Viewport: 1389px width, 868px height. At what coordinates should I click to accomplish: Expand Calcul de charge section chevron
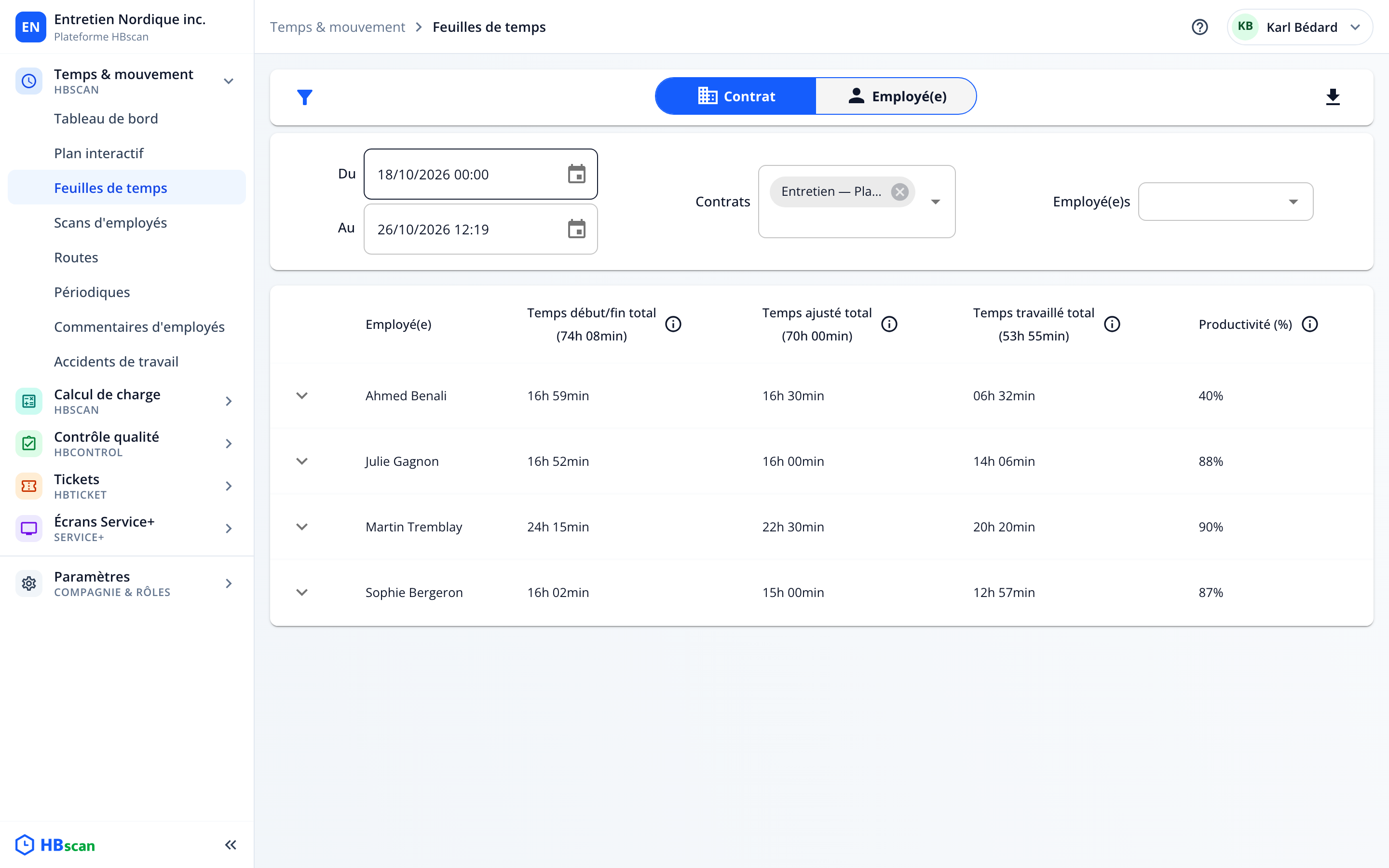tap(229, 401)
